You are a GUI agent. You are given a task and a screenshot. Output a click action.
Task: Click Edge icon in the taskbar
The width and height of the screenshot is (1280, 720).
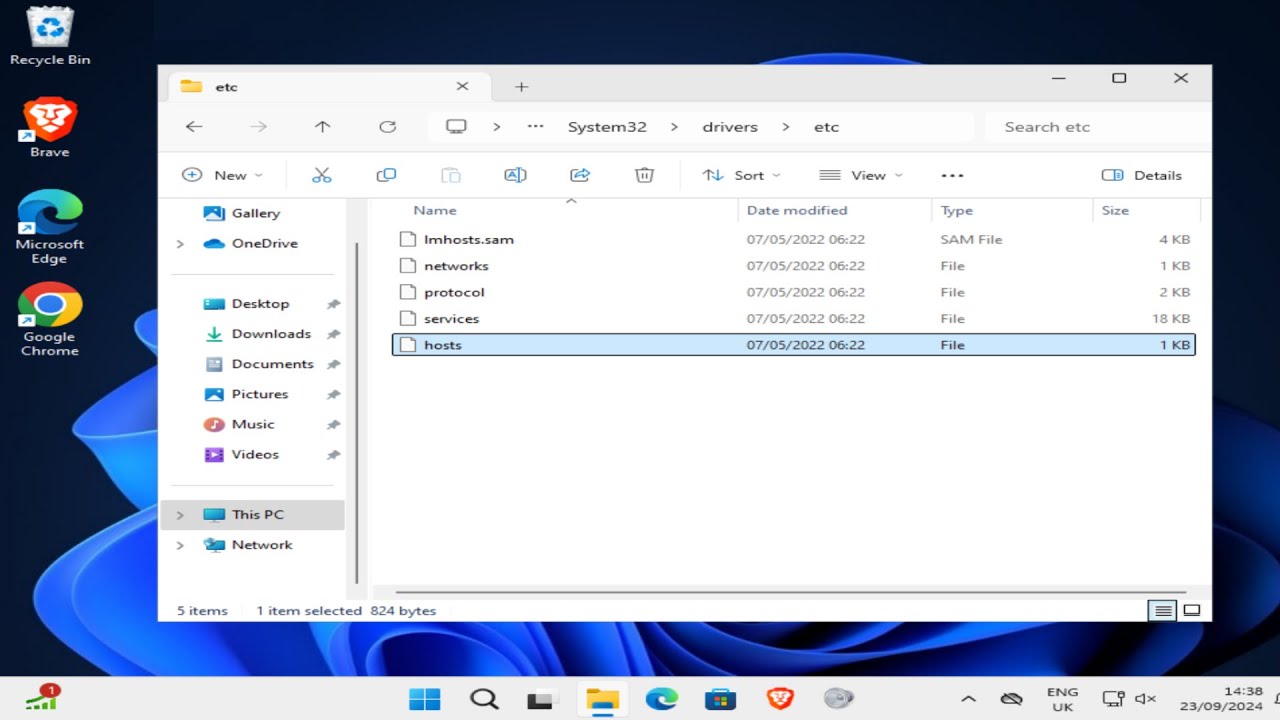[661, 699]
